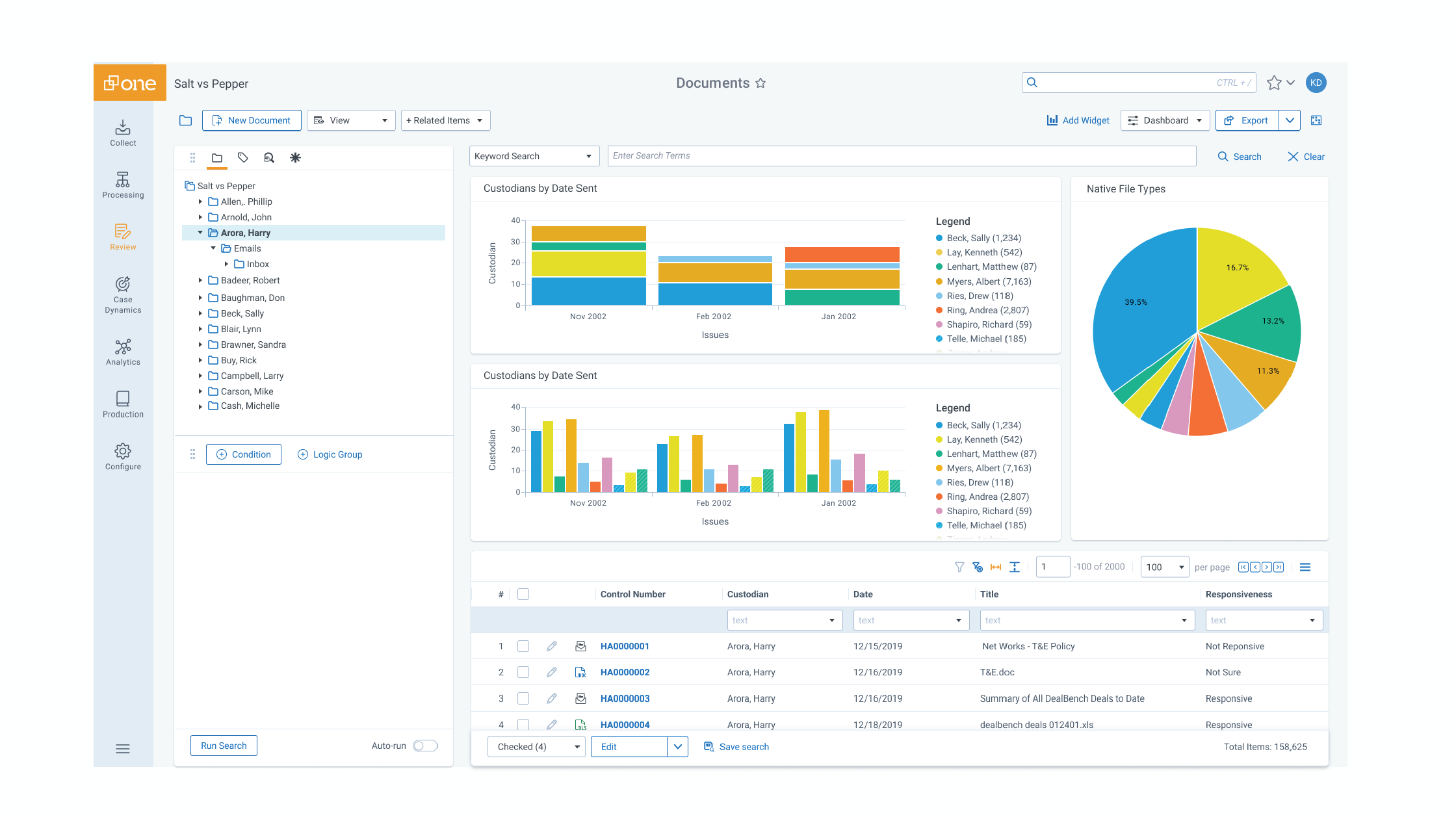Click the Run Search button

[224, 746]
